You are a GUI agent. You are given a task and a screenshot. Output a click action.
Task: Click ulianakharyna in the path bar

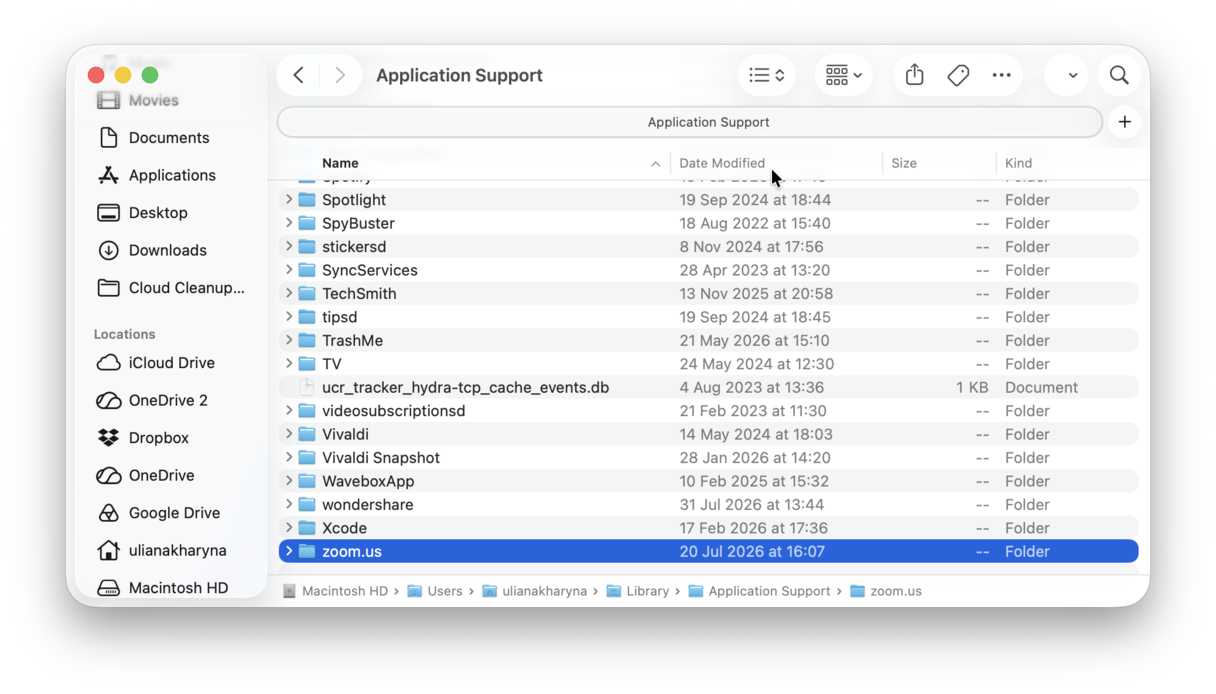[535, 591]
